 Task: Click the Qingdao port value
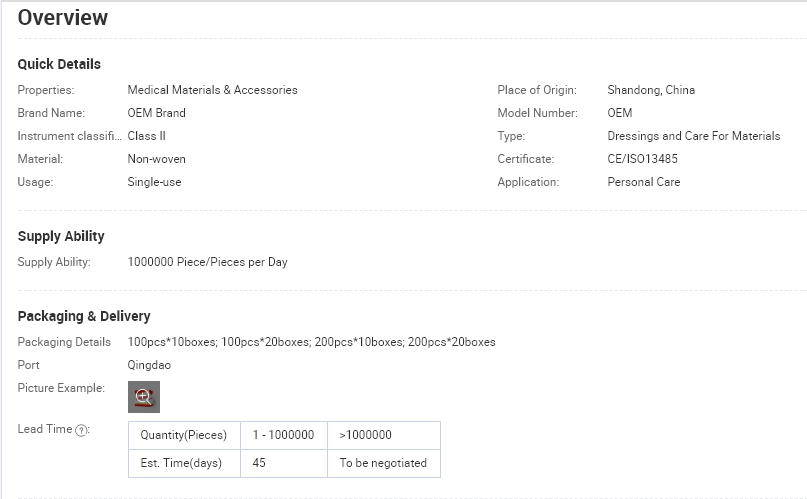[149, 365]
